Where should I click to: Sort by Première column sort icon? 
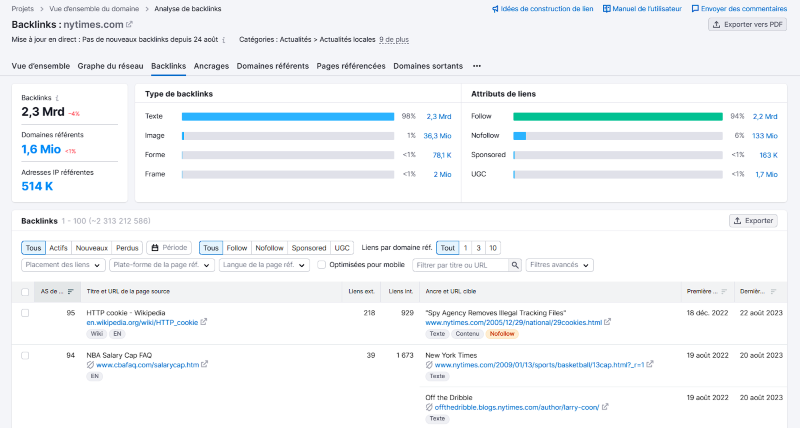click(724, 292)
